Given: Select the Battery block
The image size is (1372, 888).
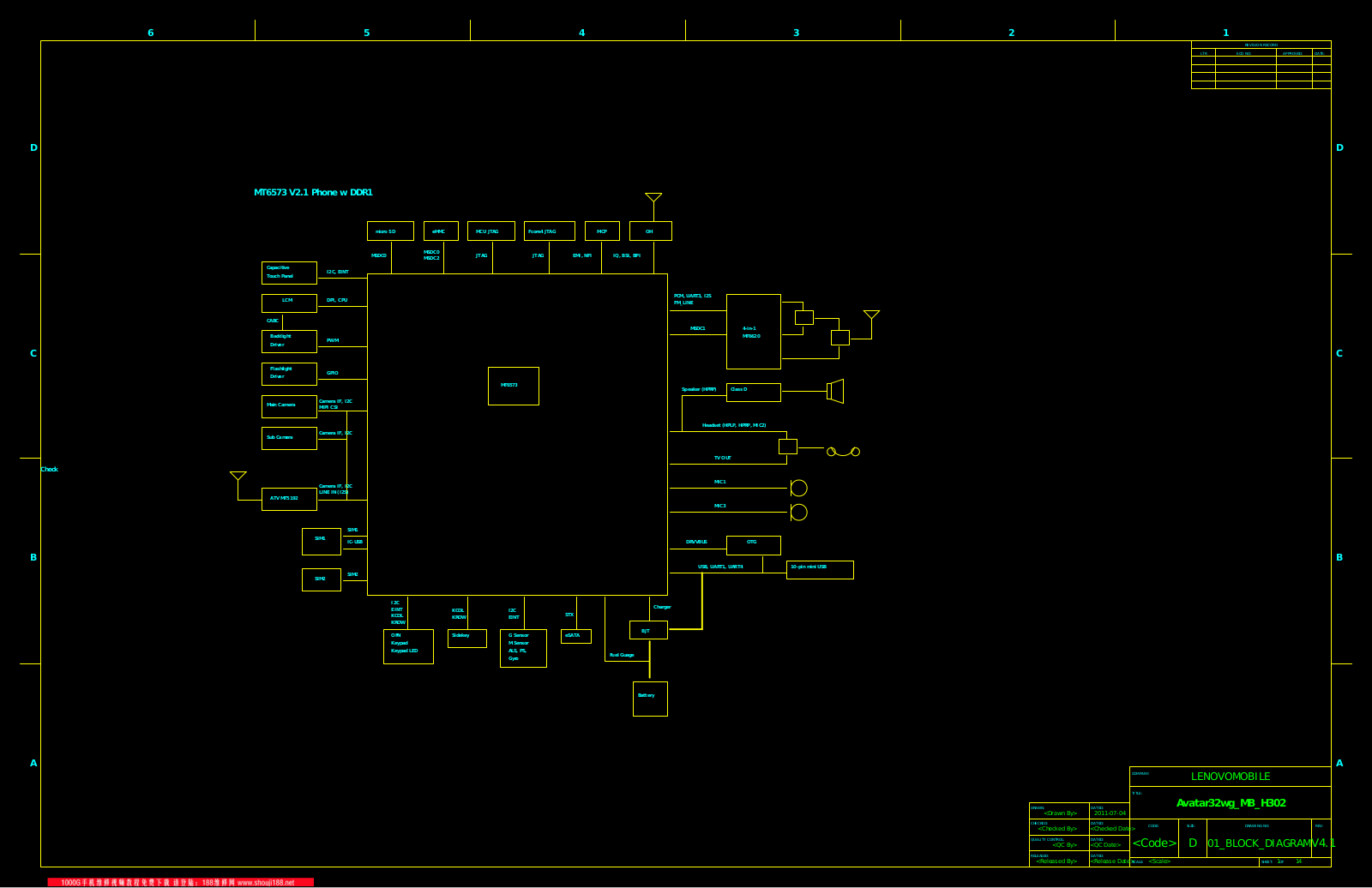Looking at the screenshot, I should pos(650,699).
